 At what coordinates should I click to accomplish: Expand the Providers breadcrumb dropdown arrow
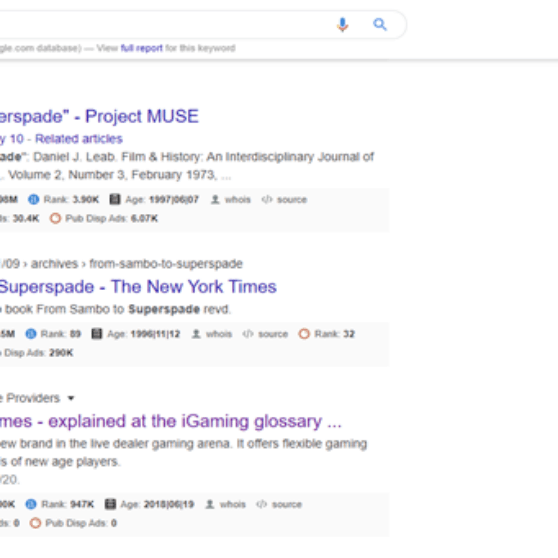click(71, 398)
